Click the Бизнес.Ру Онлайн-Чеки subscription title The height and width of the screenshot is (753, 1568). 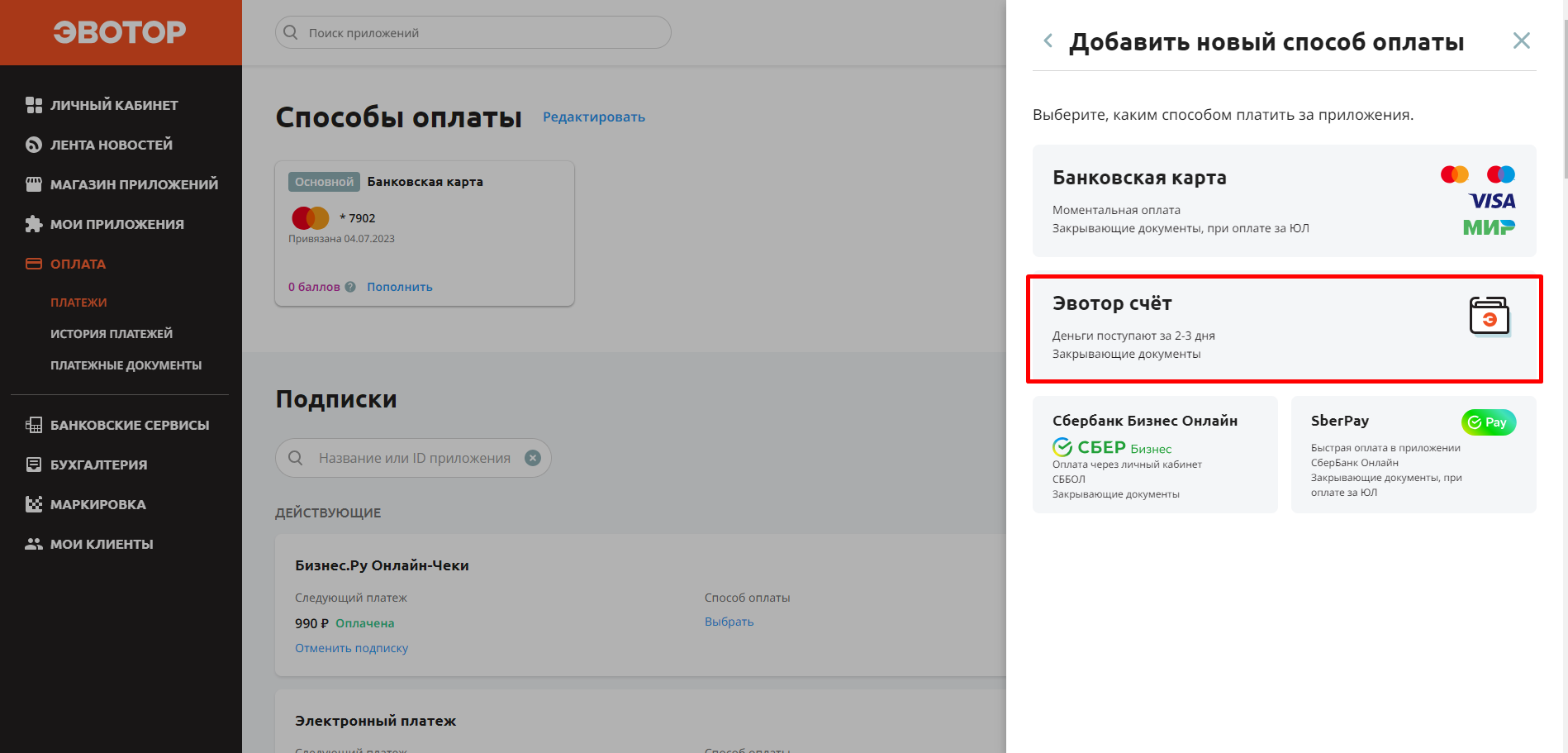tap(382, 565)
